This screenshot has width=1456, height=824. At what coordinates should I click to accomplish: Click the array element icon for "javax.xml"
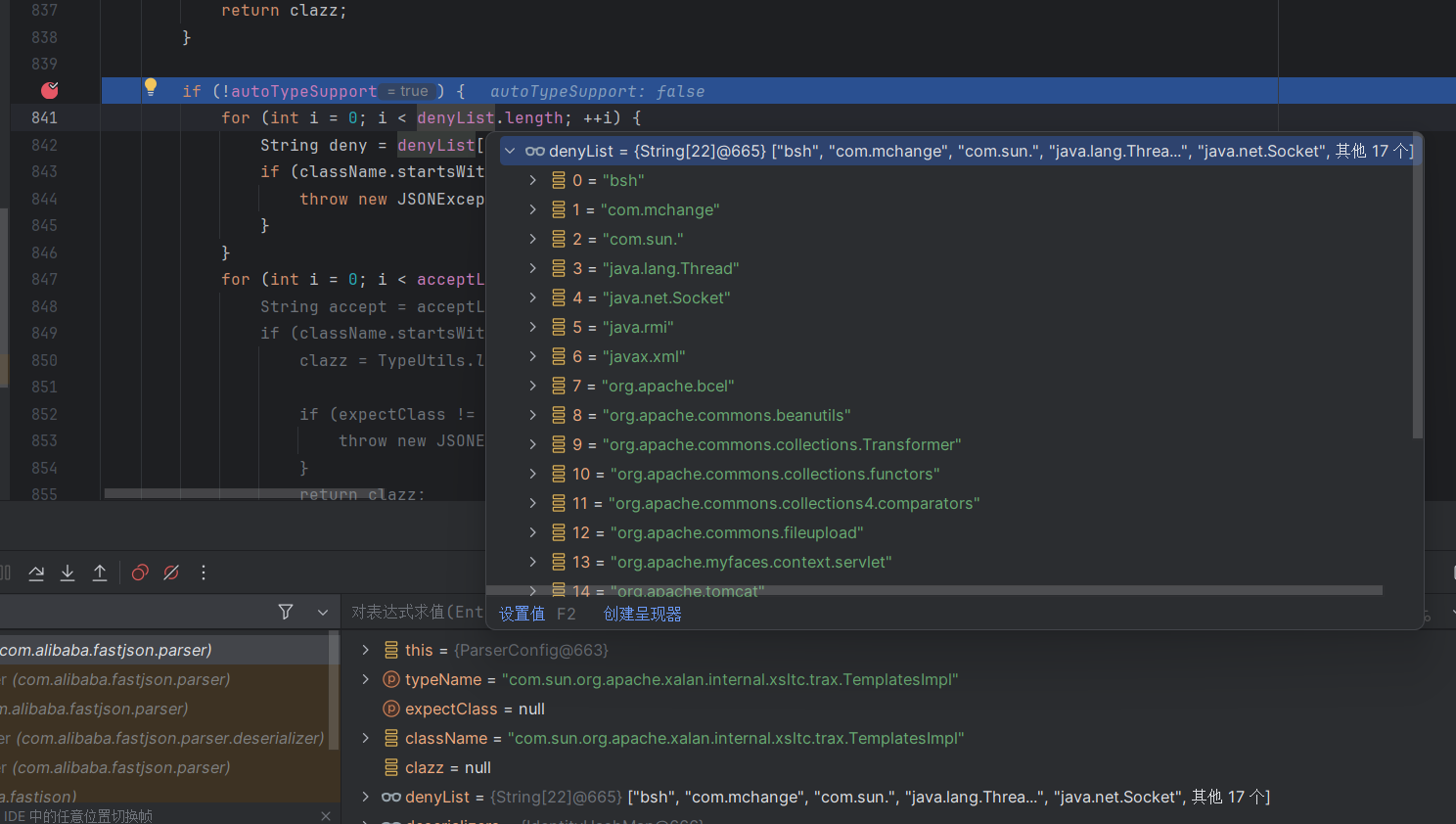tap(559, 356)
